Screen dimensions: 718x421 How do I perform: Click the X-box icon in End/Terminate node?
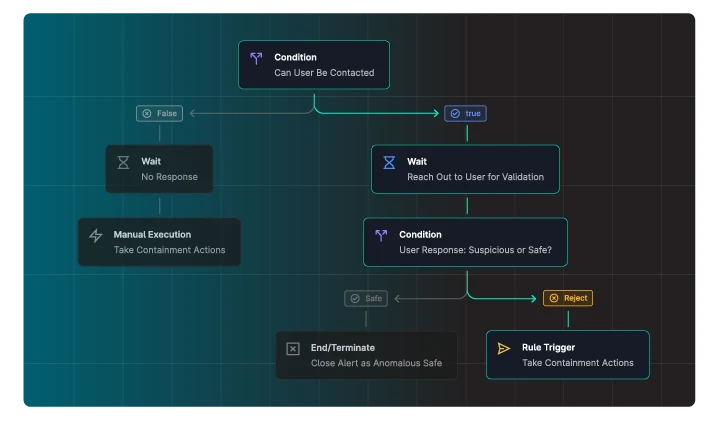(x=293, y=349)
